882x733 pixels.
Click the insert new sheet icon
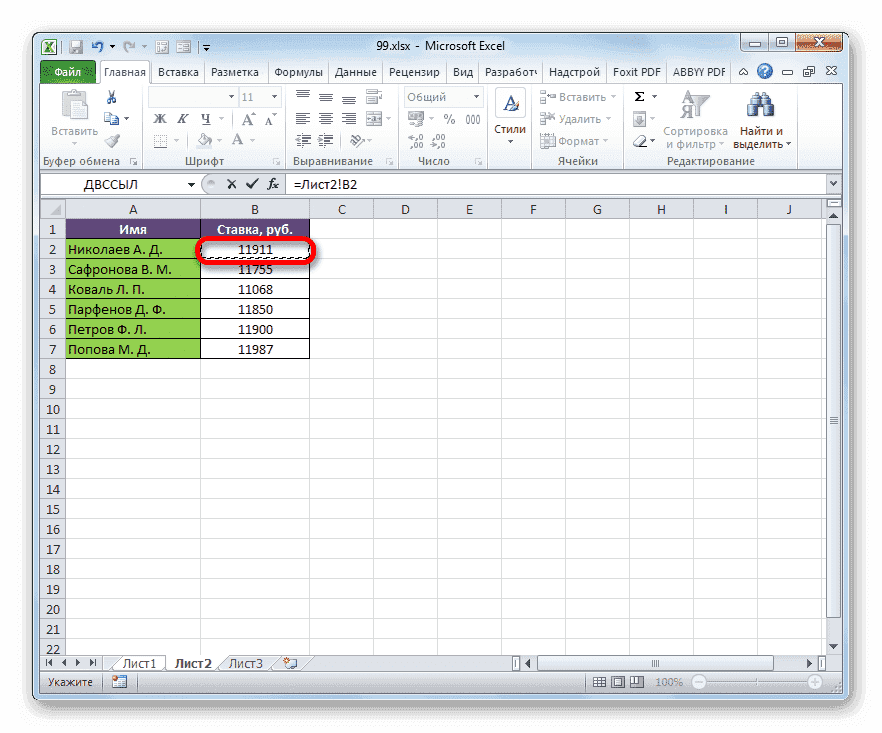290,663
